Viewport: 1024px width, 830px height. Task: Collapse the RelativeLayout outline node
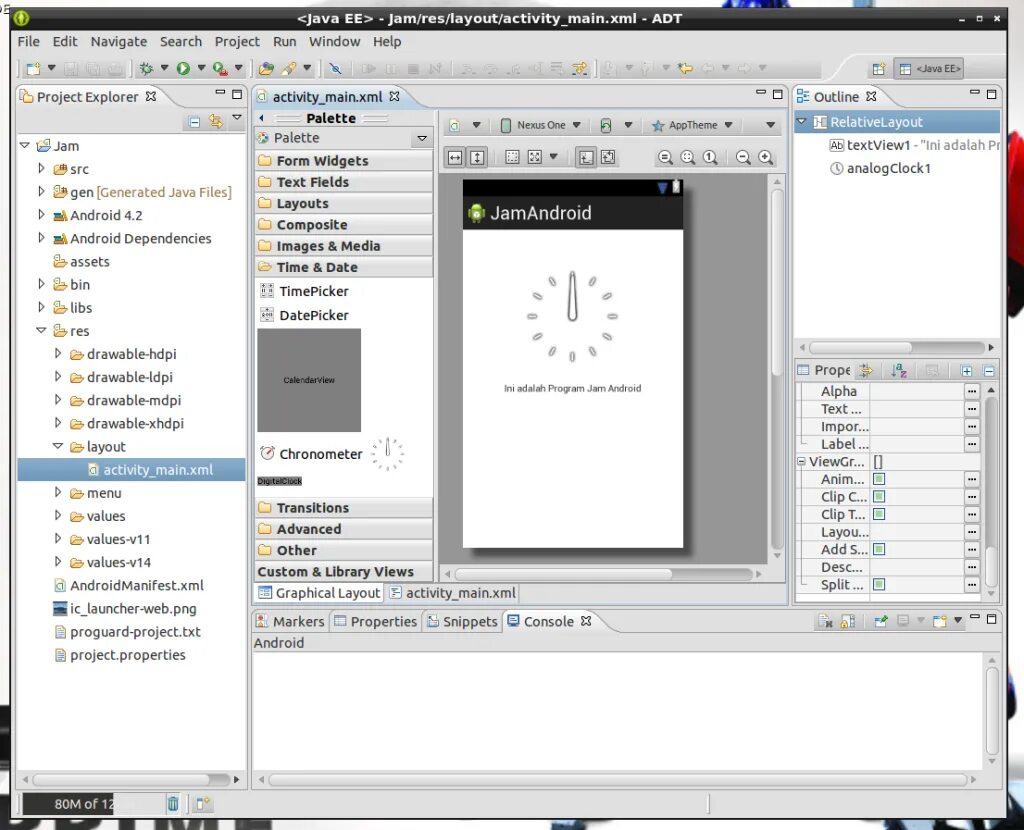[x=801, y=121]
